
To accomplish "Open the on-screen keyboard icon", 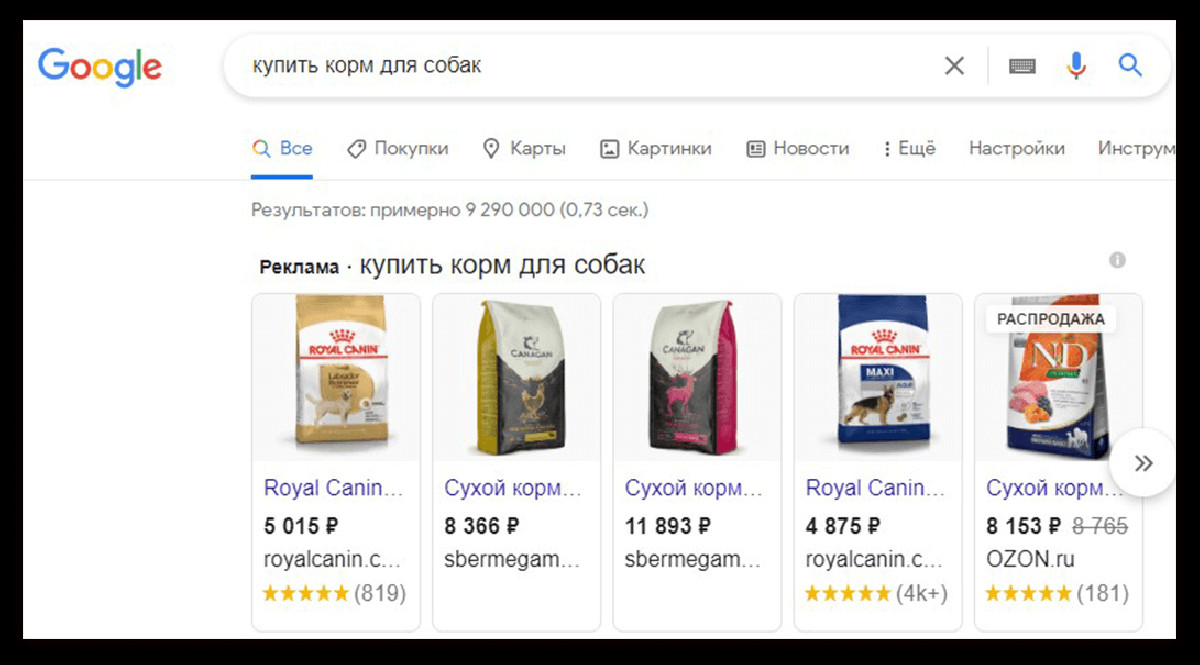I will (x=1022, y=66).
